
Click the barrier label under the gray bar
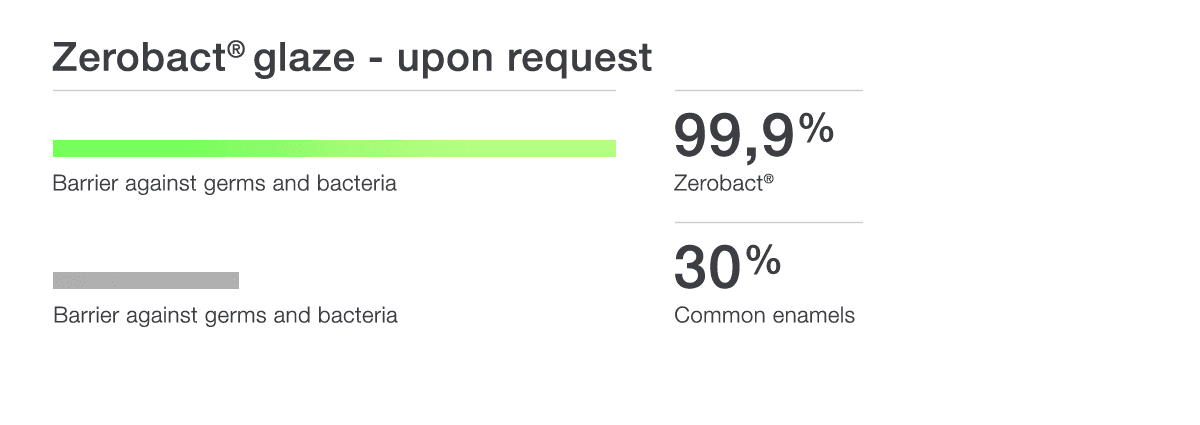pos(225,316)
